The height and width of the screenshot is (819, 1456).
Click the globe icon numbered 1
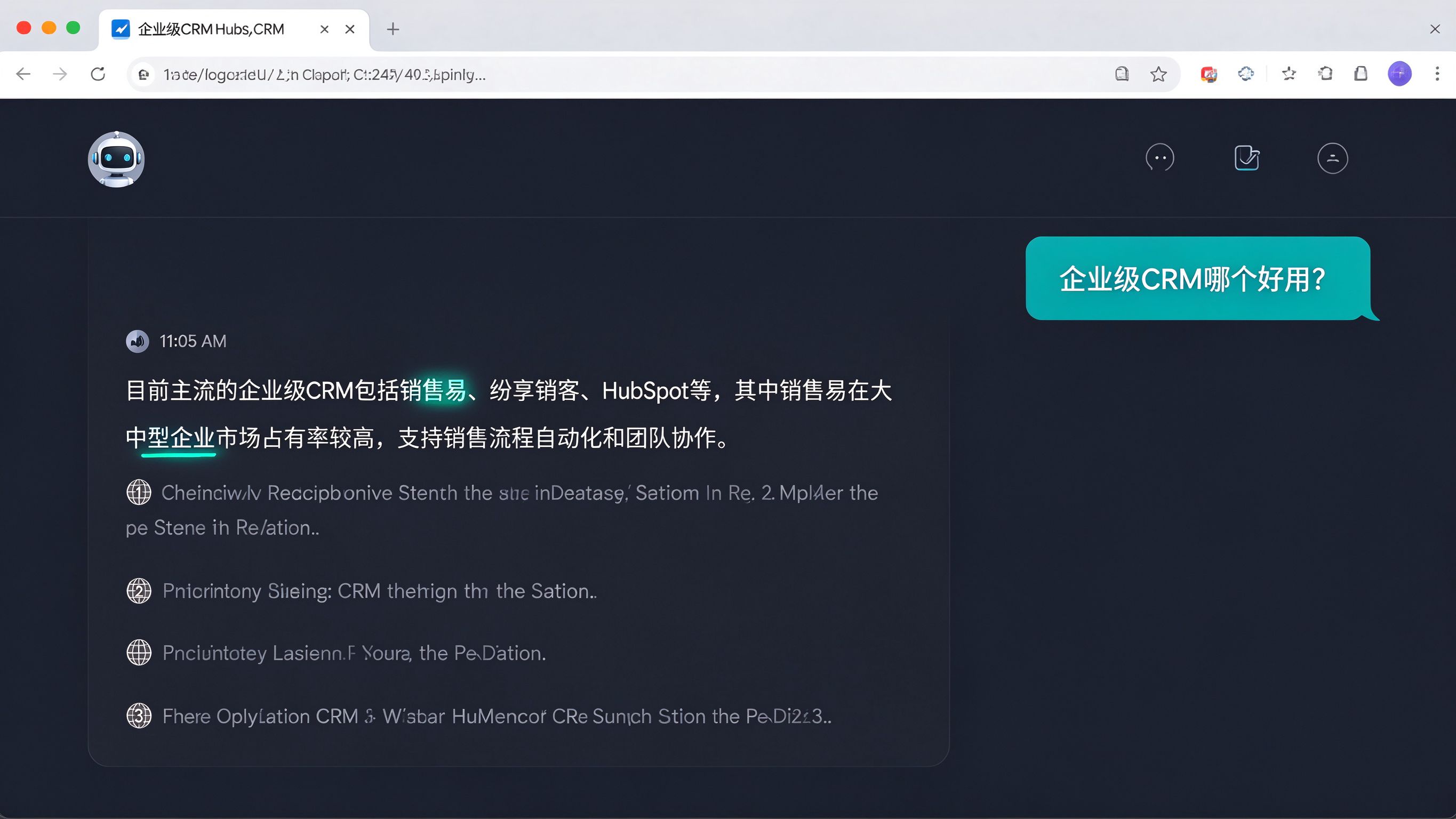pyautogui.click(x=139, y=492)
